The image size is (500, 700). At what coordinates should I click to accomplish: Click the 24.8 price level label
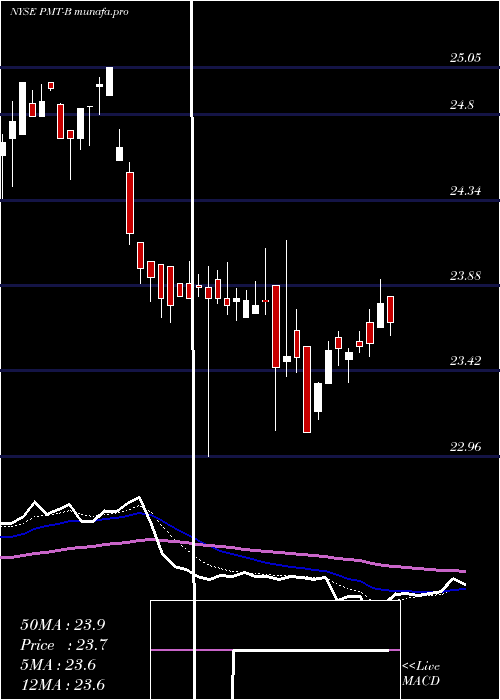462,105
